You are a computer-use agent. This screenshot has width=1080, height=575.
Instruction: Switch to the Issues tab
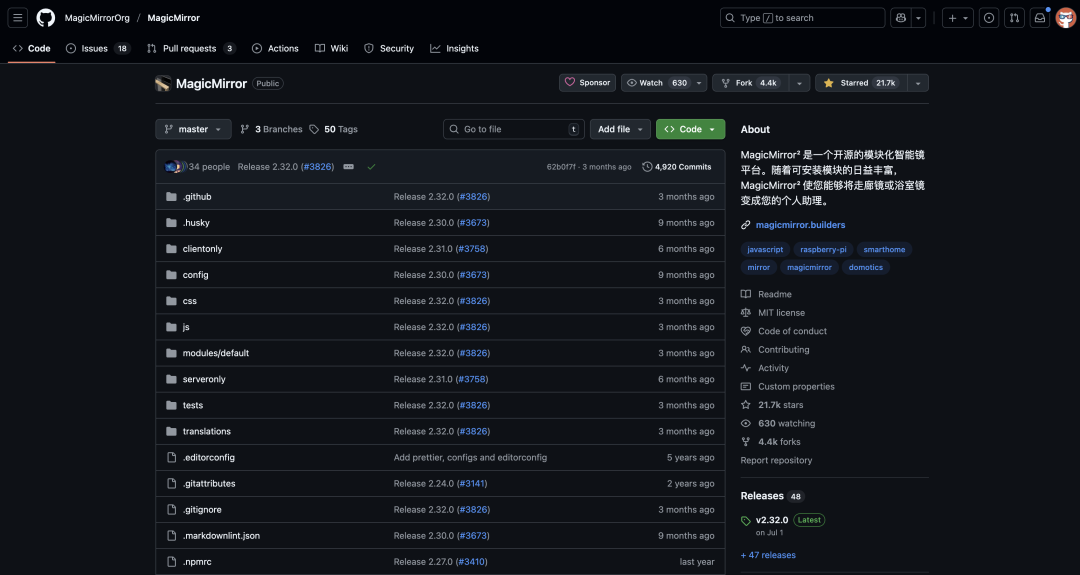tap(98, 48)
